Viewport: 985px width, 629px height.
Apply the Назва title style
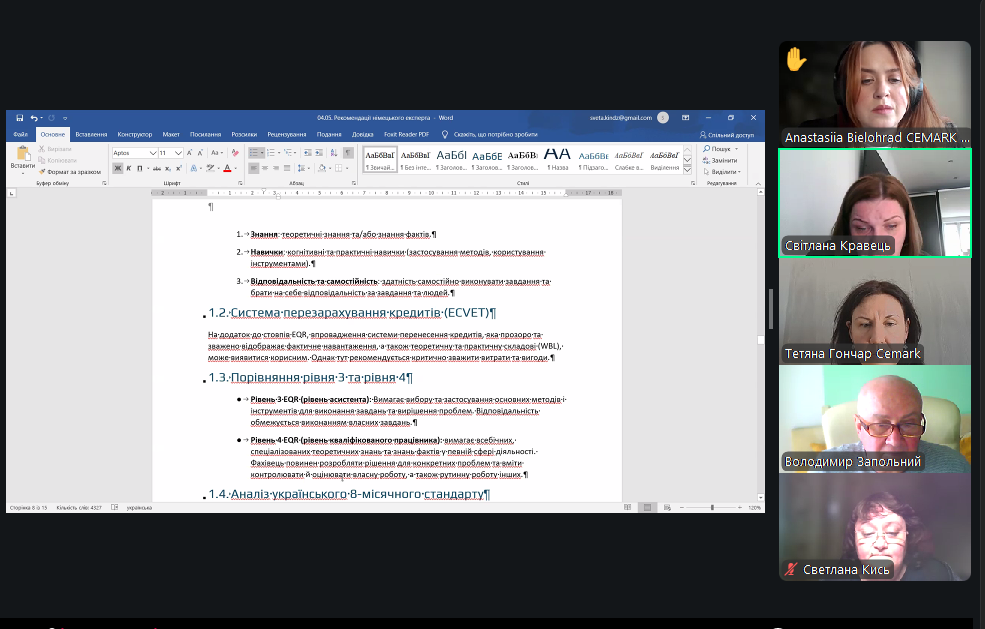[x=557, y=159]
